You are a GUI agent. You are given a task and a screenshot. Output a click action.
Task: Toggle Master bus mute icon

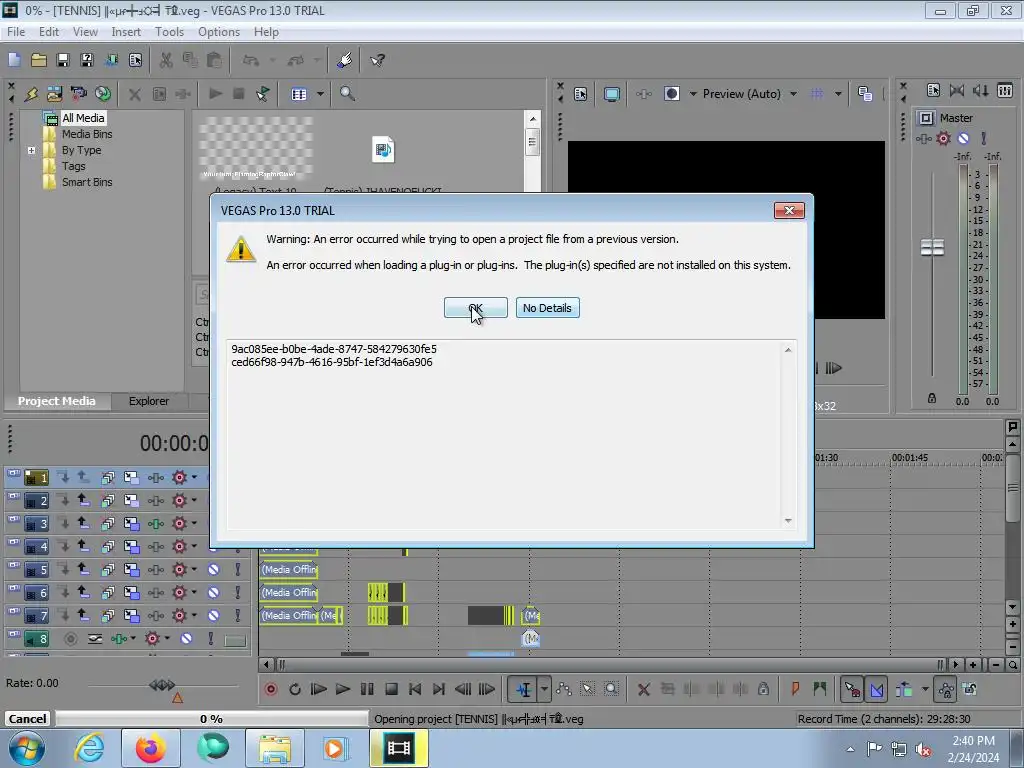tap(963, 138)
